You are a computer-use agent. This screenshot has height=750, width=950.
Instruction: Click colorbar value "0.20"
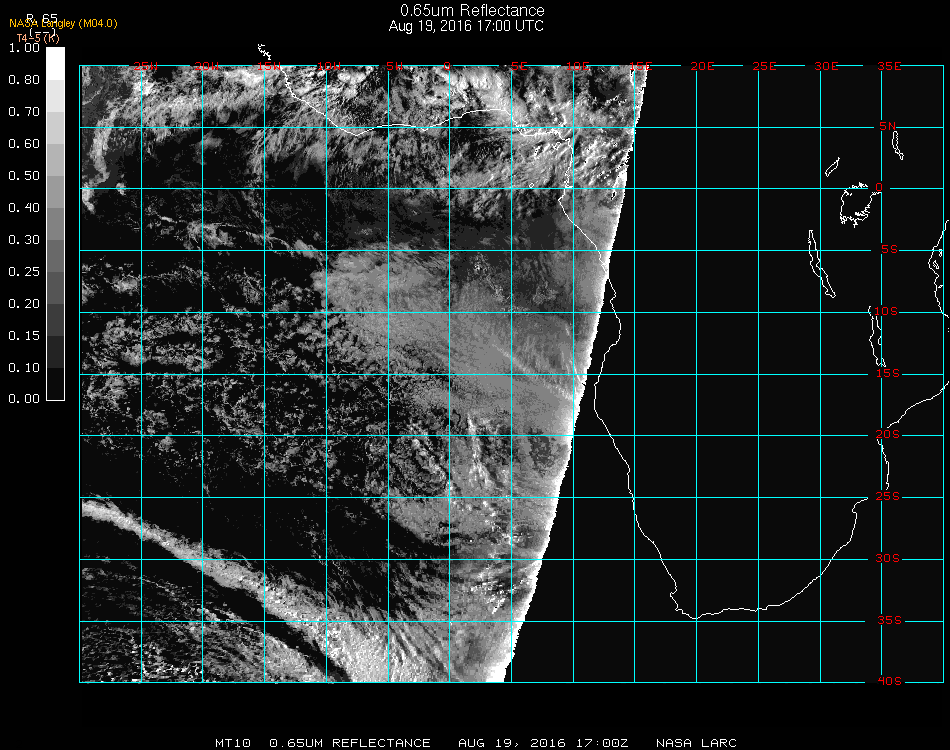pyautogui.click(x=24, y=304)
